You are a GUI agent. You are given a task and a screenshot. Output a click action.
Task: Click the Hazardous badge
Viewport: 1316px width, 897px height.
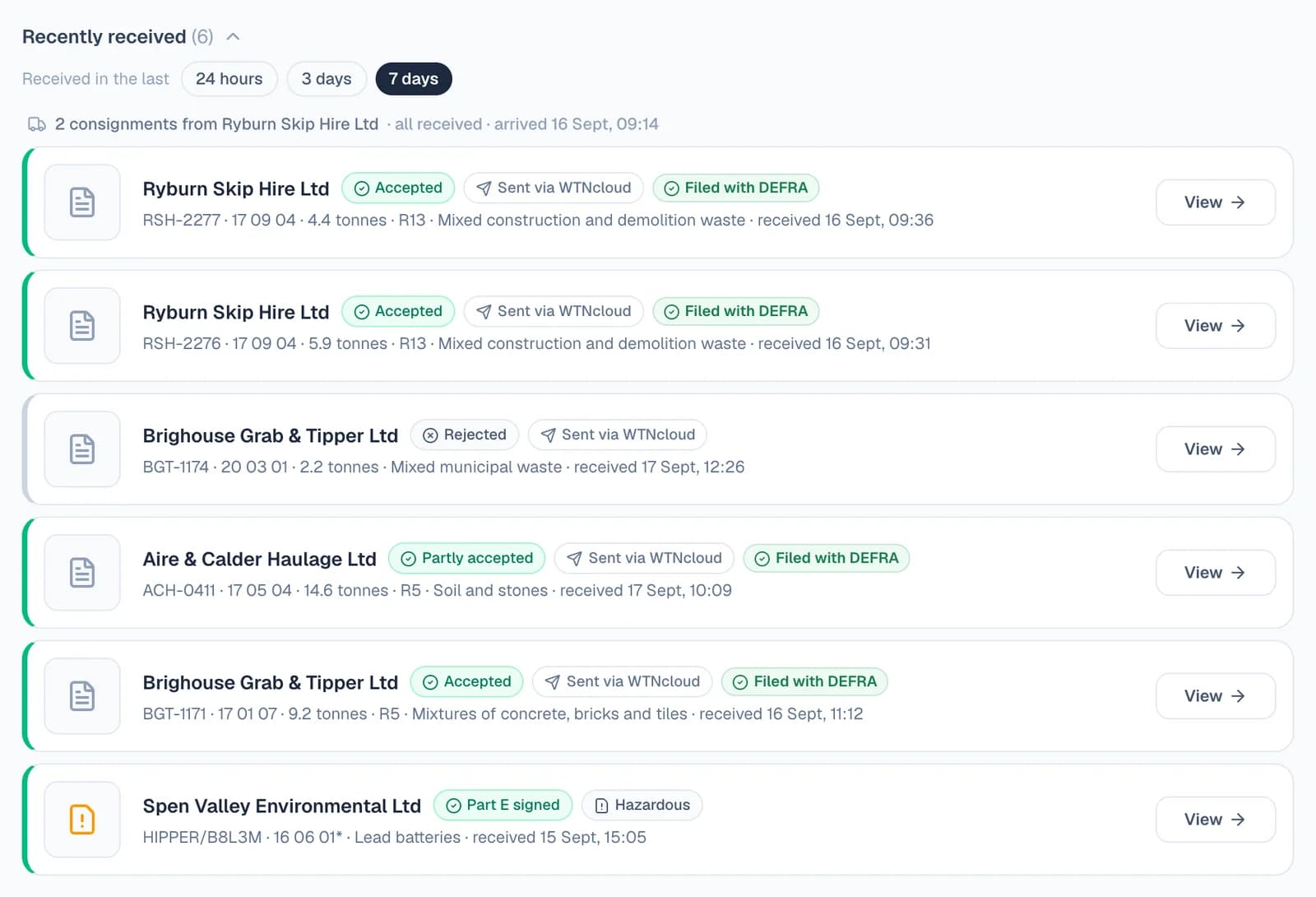tap(642, 805)
